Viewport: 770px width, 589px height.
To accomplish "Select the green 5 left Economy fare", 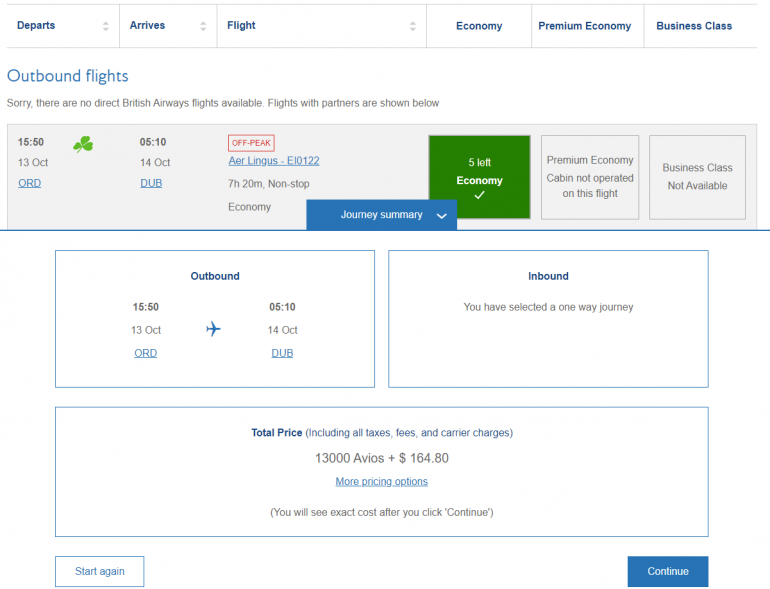I will 479,177.
